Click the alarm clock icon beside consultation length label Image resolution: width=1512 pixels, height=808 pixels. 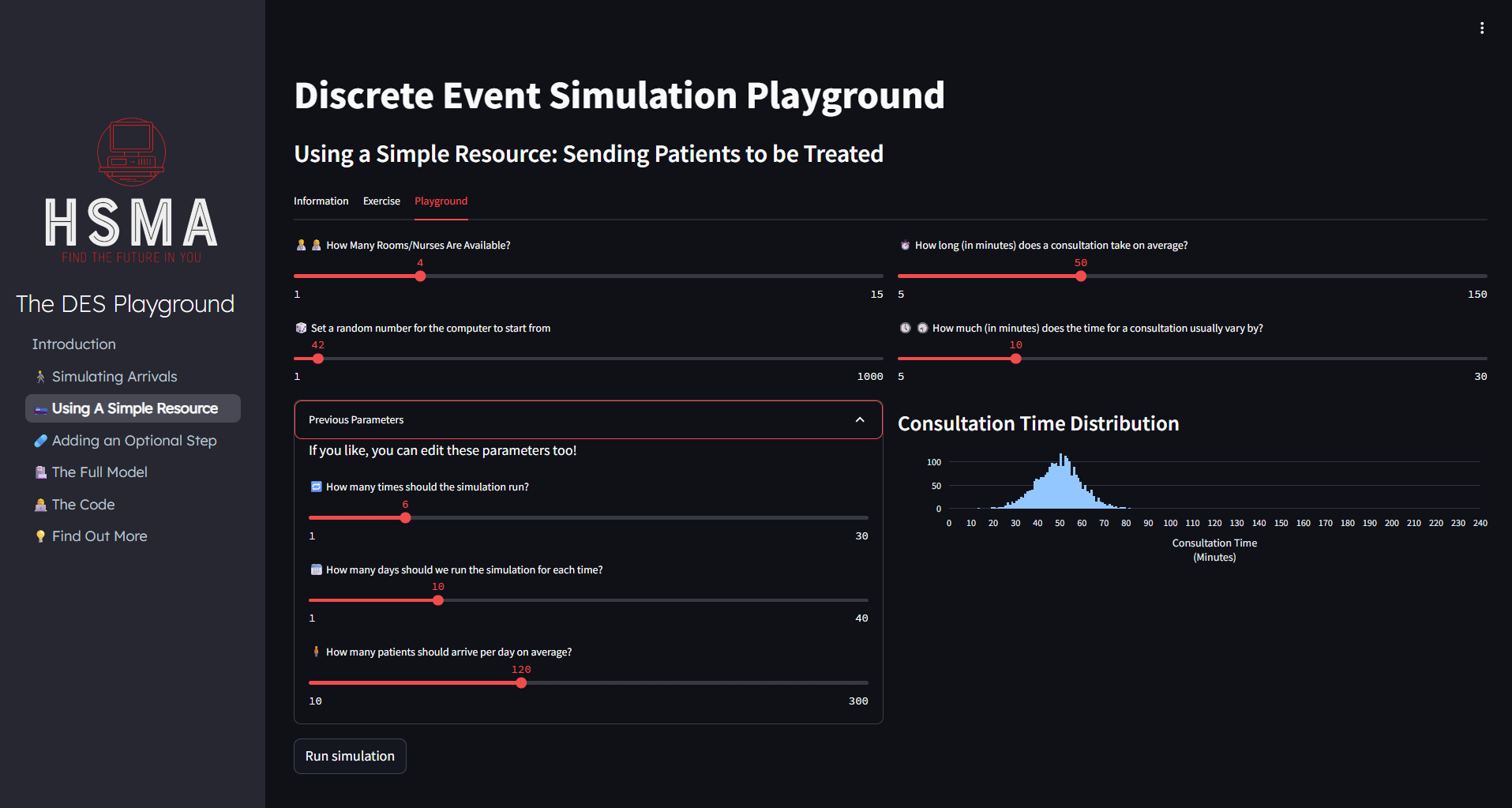click(905, 246)
